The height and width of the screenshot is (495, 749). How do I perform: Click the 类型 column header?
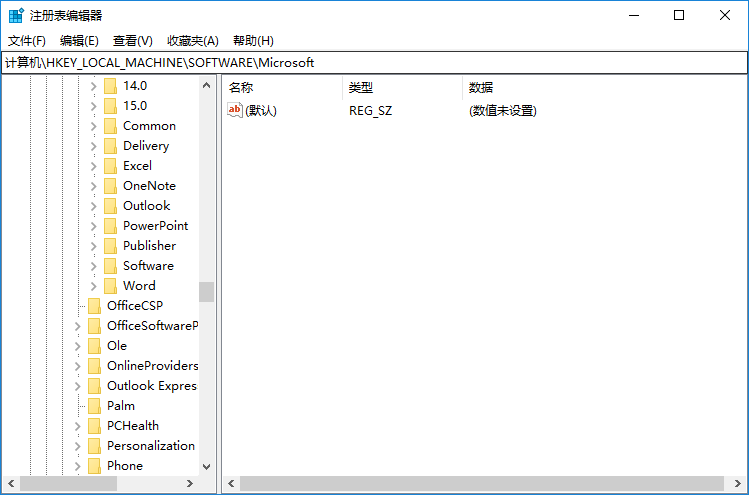point(403,87)
